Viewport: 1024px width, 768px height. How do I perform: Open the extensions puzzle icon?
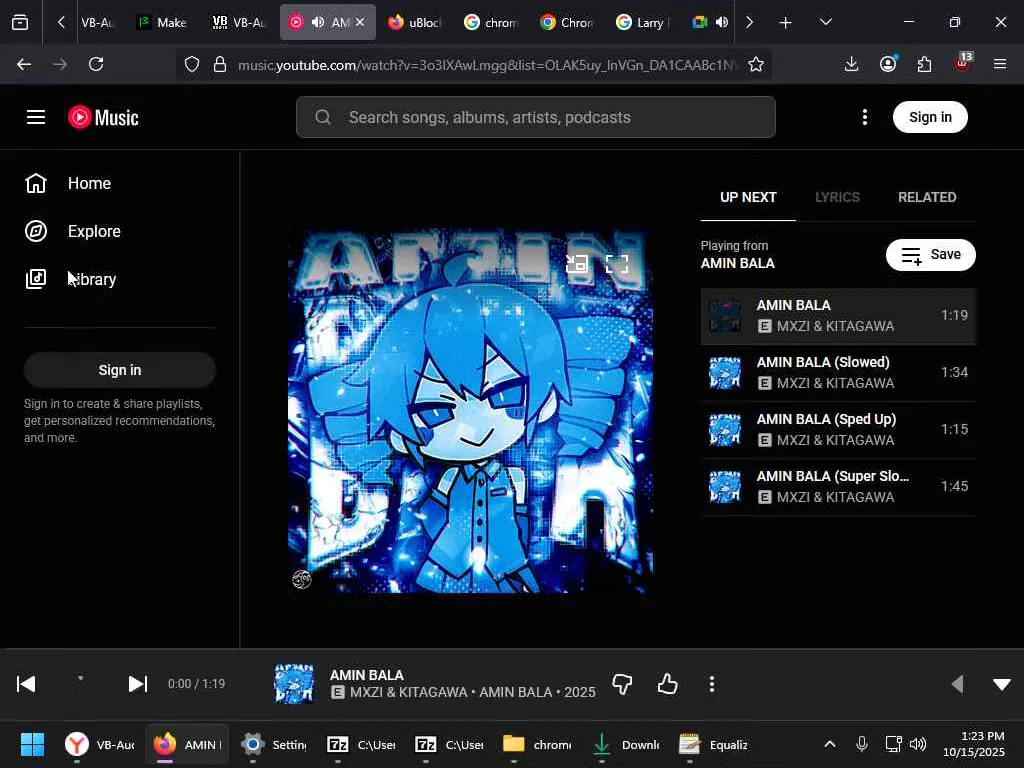(924, 64)
